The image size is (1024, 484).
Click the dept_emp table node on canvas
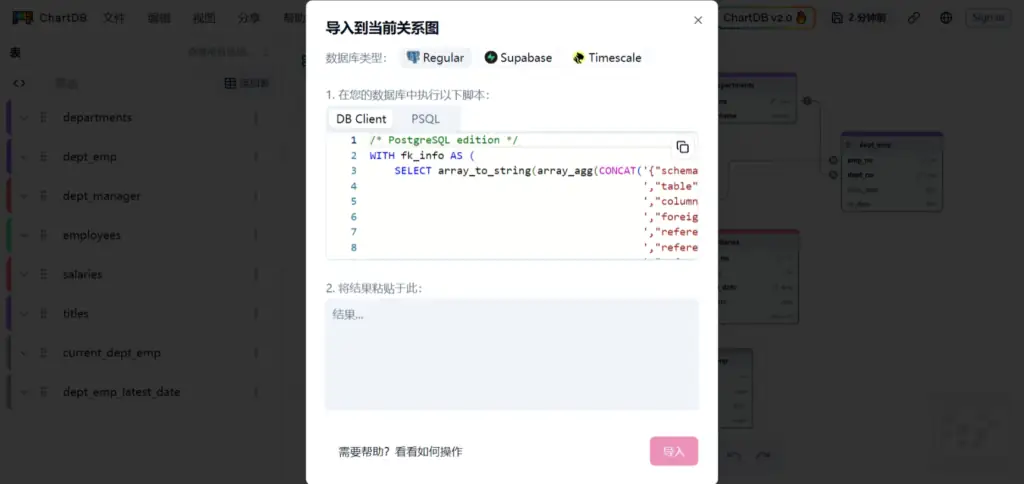pos(892,172)
